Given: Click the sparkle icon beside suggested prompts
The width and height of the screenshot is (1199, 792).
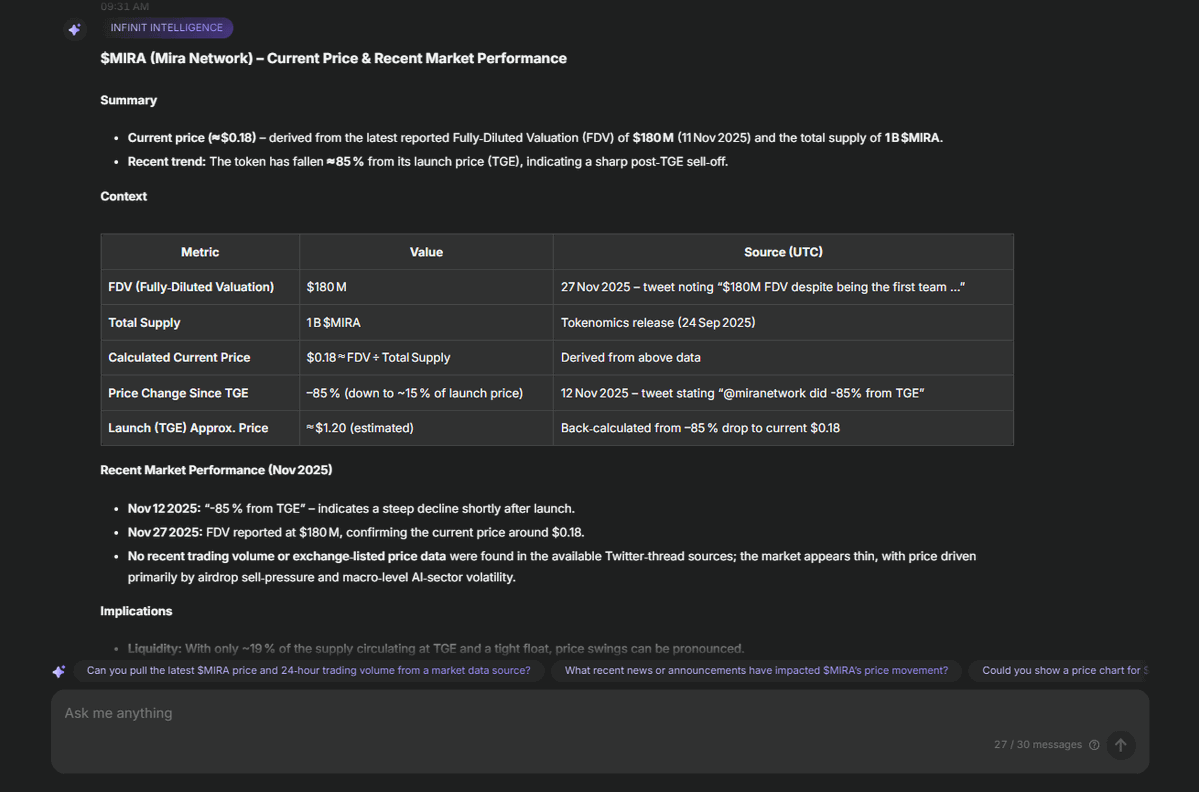Looking at the screenshot, I should 59,671.
